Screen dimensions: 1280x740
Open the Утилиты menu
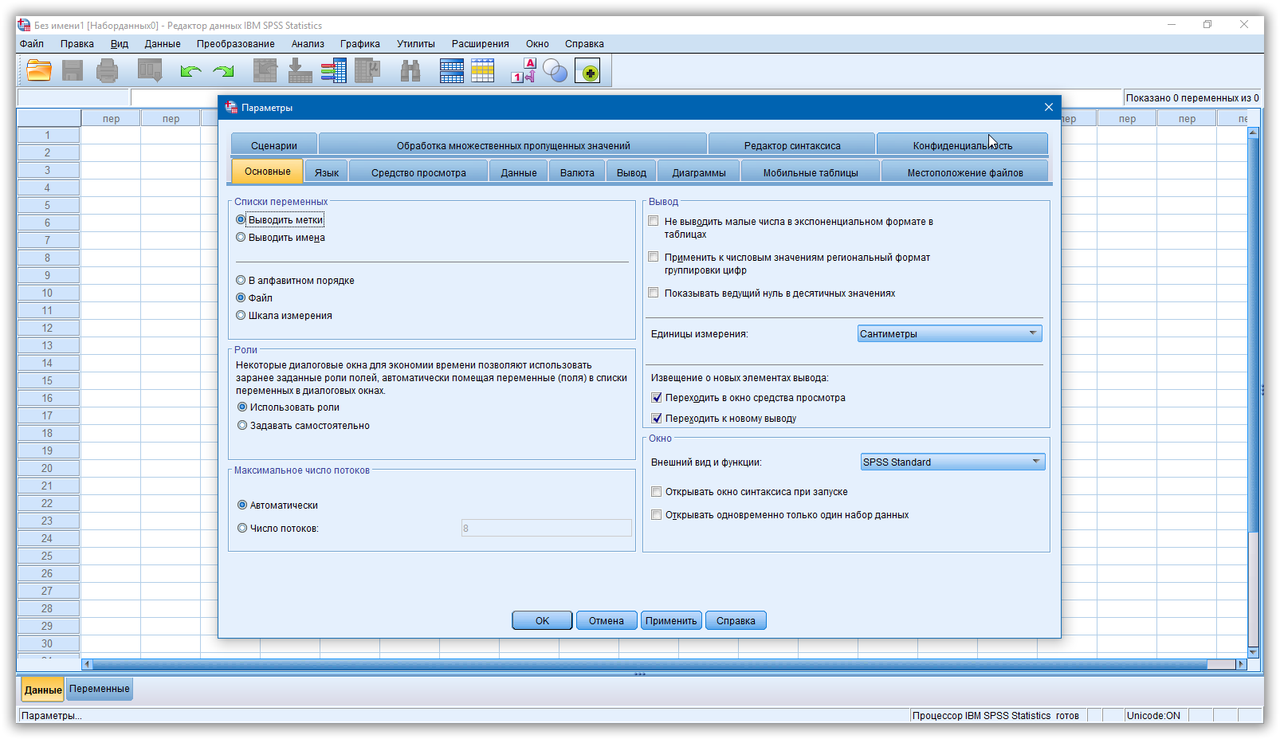(x=415, y=44)
